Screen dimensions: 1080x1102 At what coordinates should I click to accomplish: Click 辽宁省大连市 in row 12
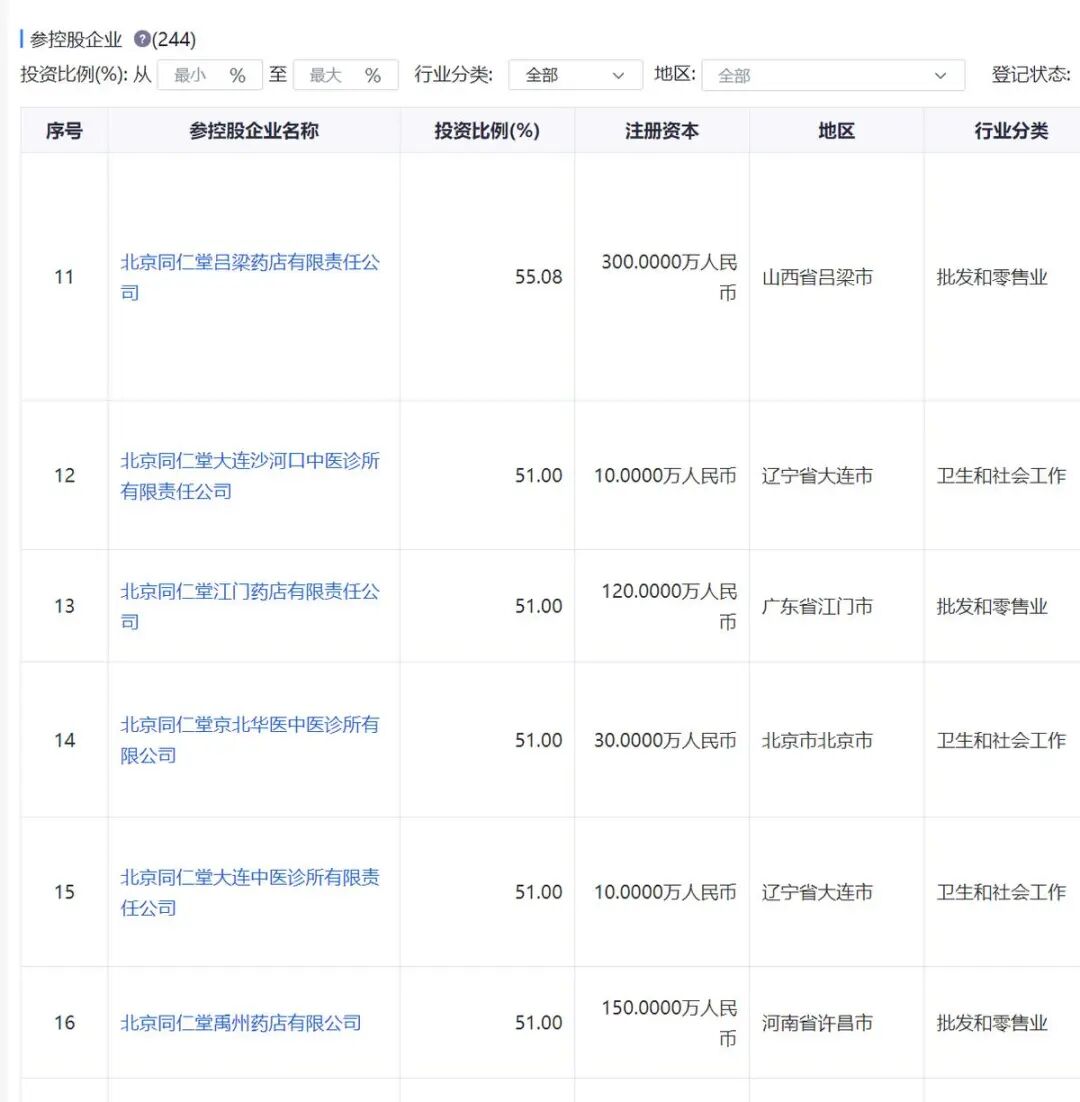[817, 476]
